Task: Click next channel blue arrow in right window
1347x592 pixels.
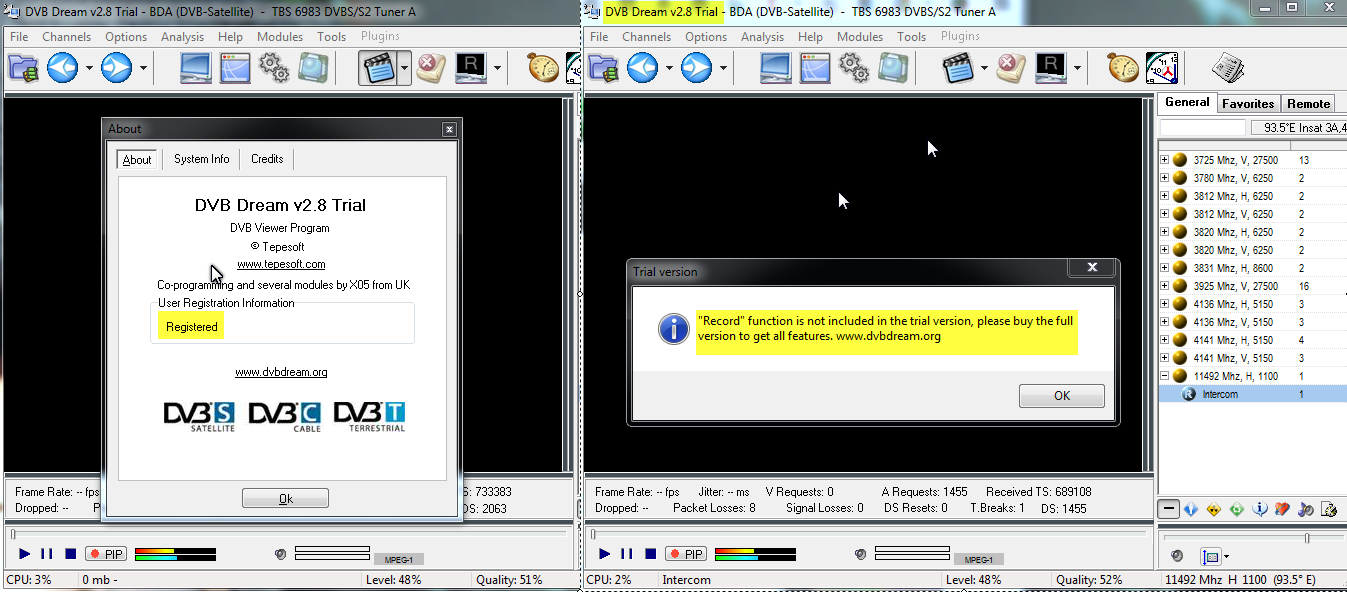Action: tap(696, 68)
